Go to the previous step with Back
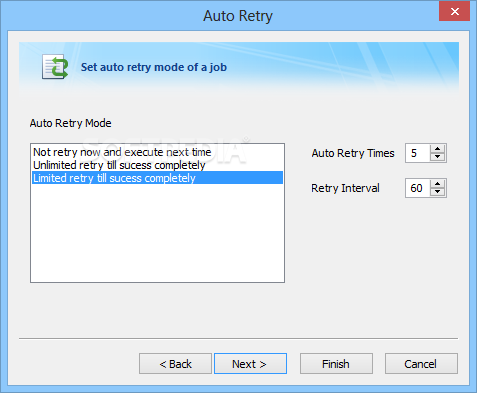477x393 pixels. (x=175, y=364)
